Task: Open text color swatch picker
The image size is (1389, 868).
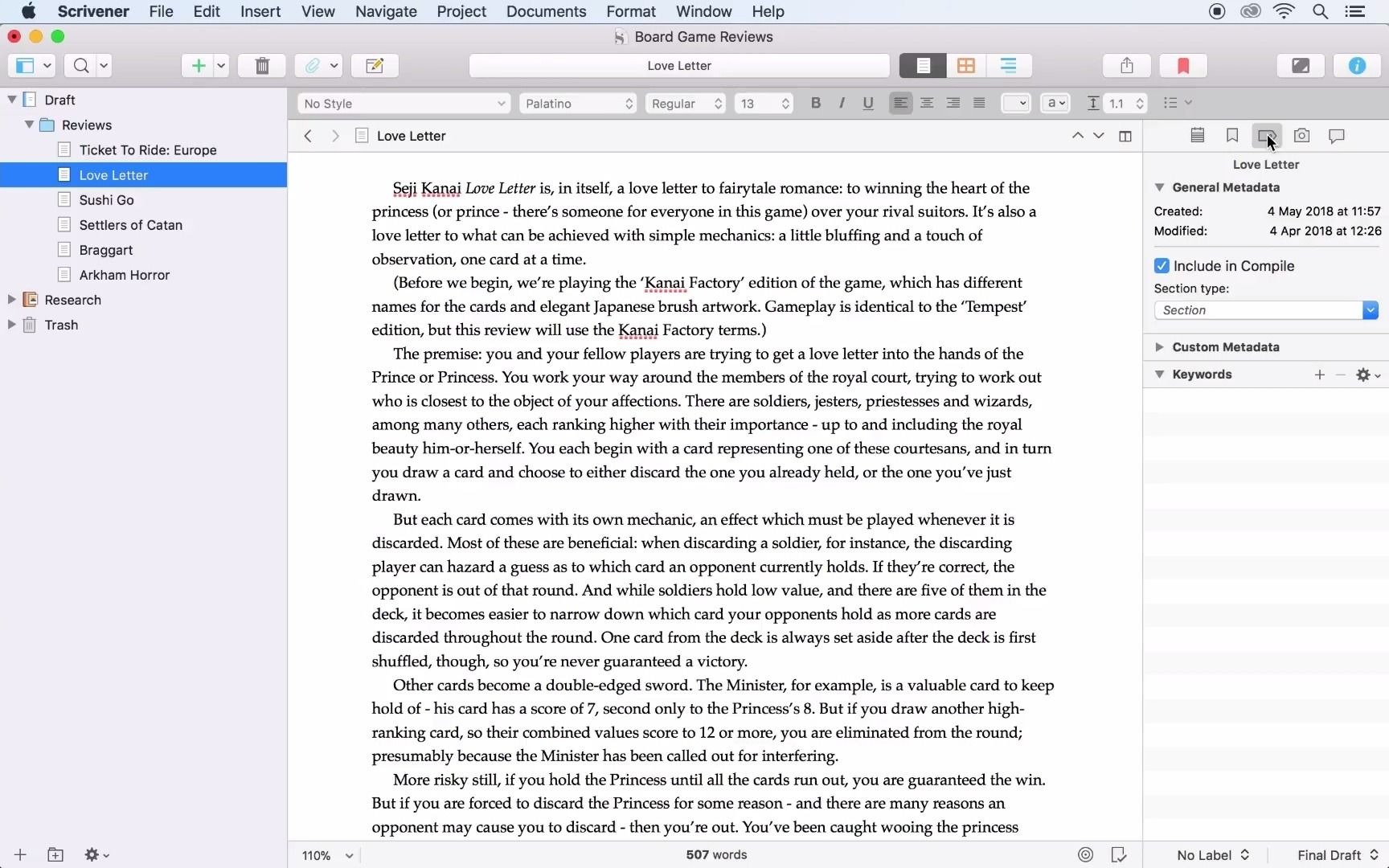Action: (1016, 103)
